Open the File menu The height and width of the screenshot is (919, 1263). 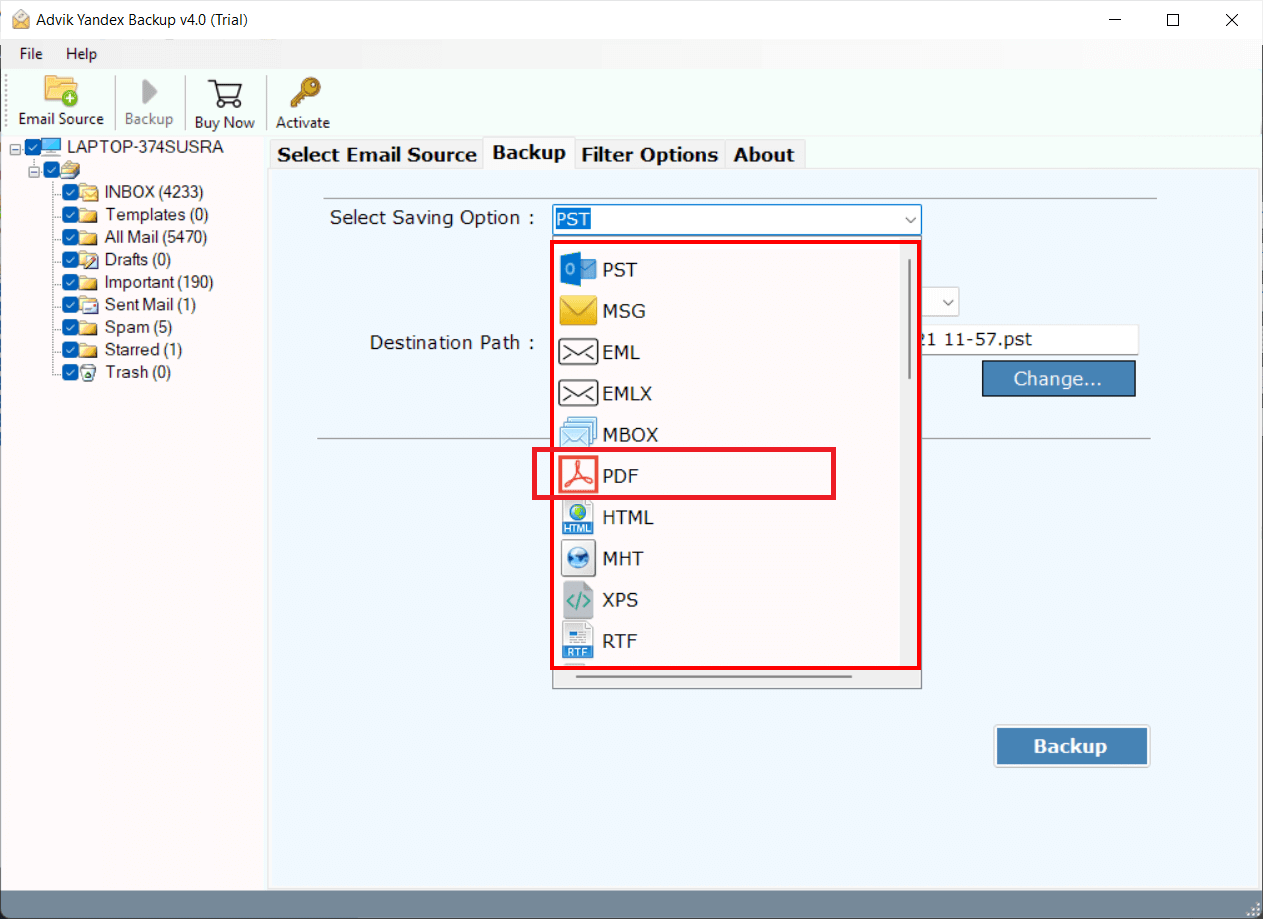[31, 54]
